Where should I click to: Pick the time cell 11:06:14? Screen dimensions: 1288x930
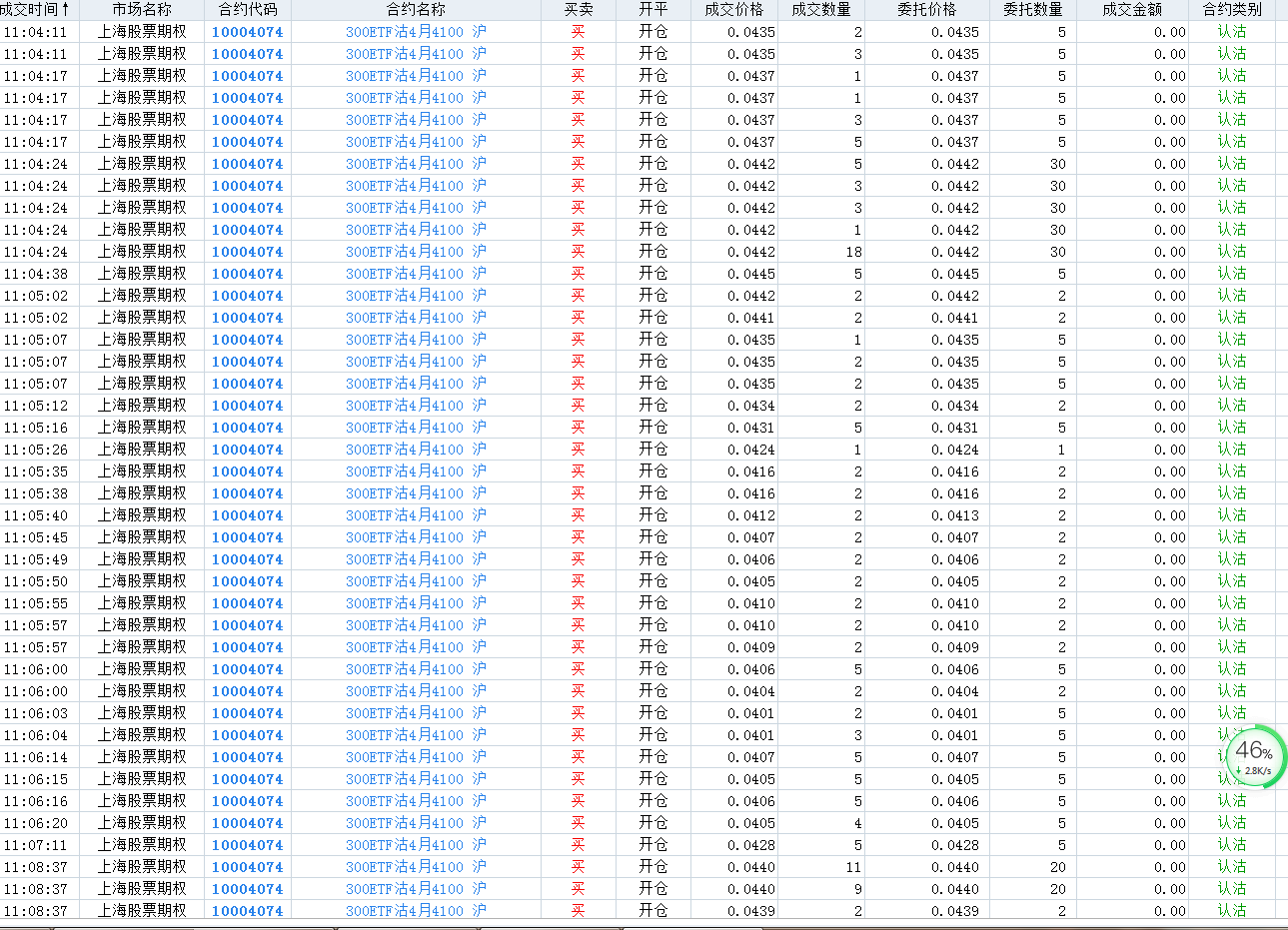36,757
